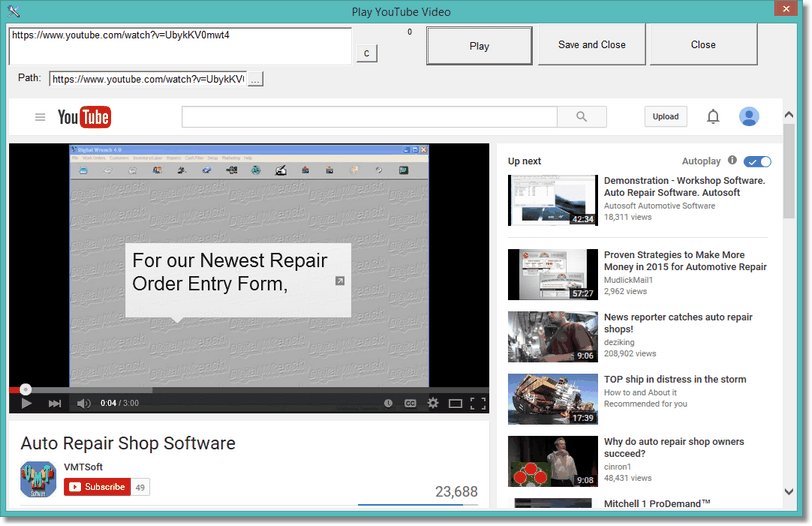Open 'News reporter catches auto repair shops' thumbnail
812x526 pixels.
coord(552,336)
